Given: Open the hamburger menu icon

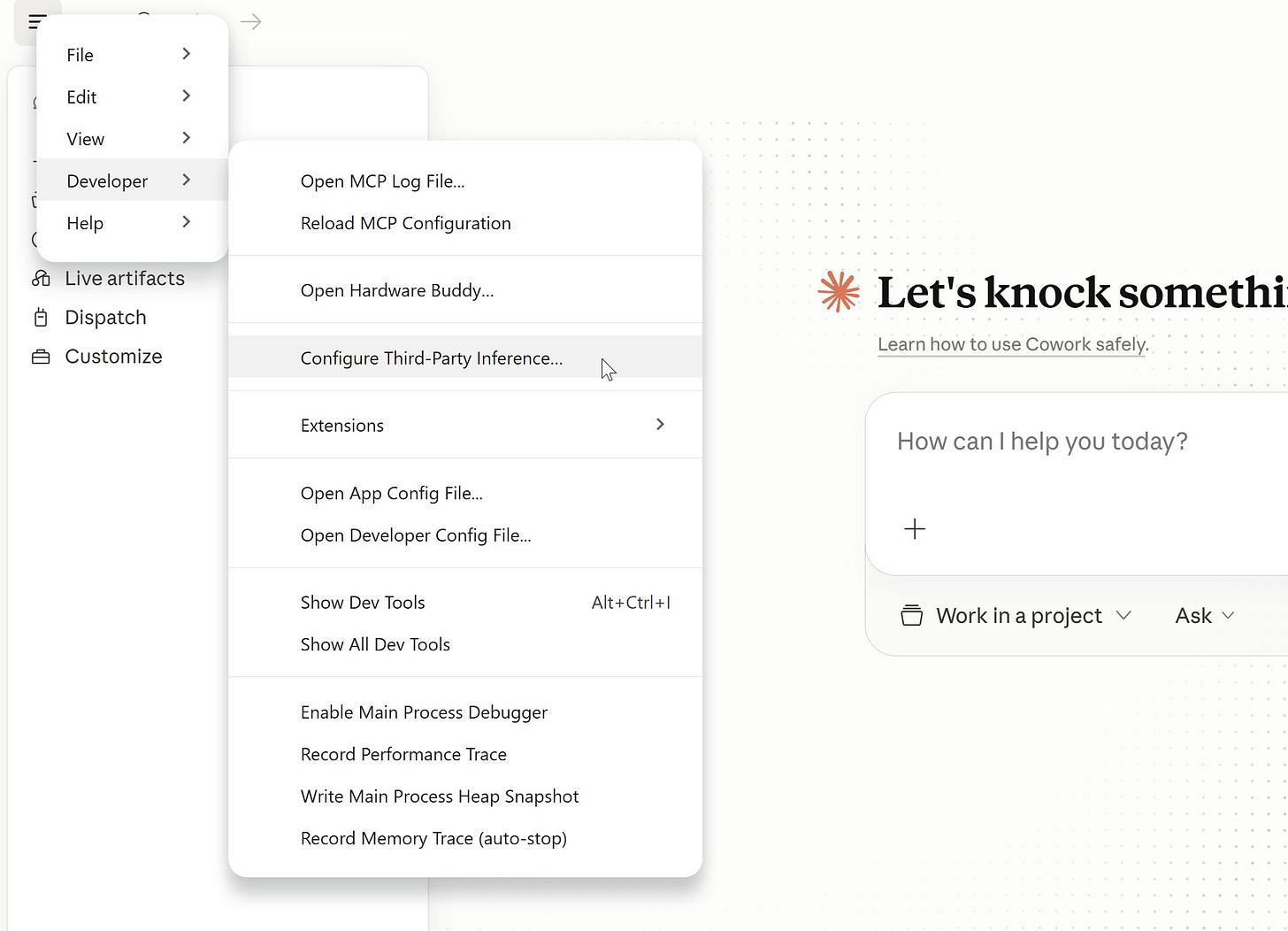Looking at the screenshot, I should coord(35,21).
